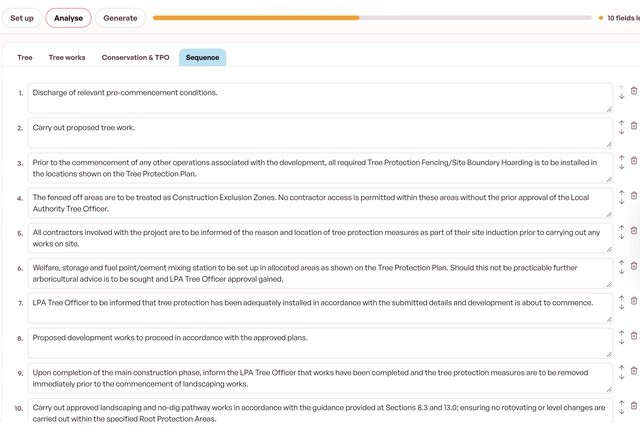Click the '10 fields' remaining indicator
The width and height of the screenshot is (640, 426).
click(620, 18)
